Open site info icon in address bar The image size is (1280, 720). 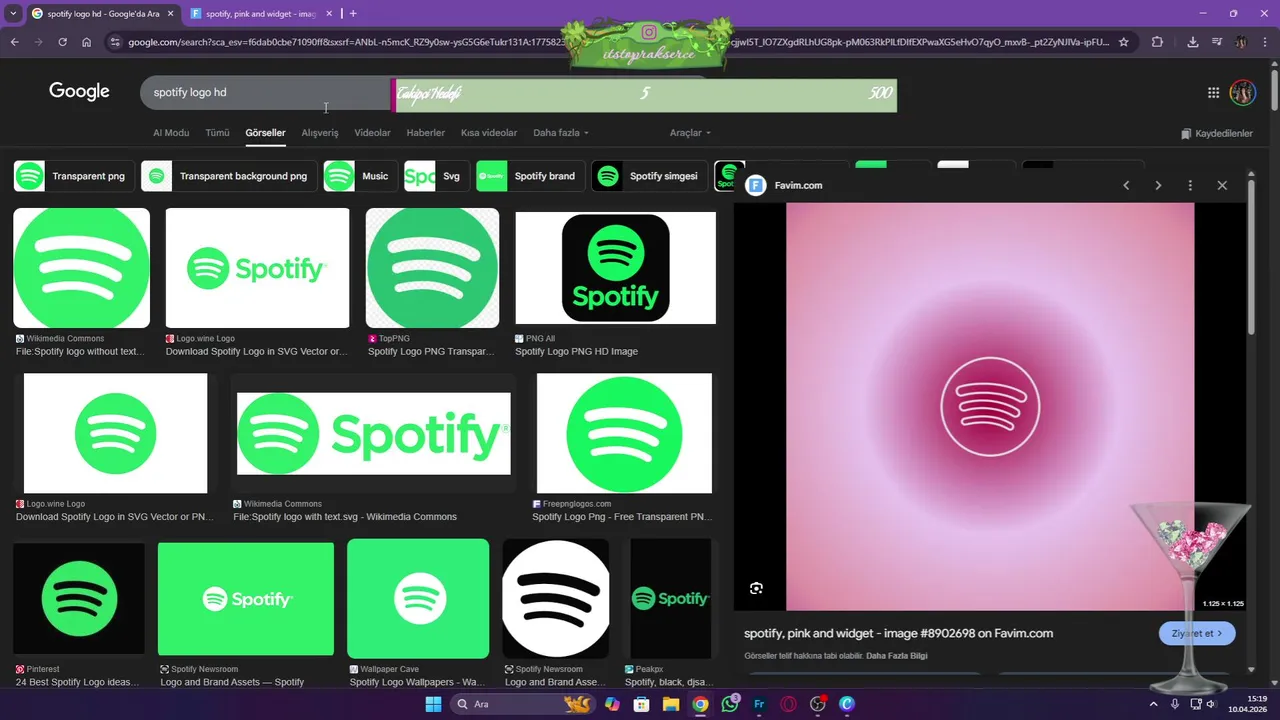pos(115,42)
